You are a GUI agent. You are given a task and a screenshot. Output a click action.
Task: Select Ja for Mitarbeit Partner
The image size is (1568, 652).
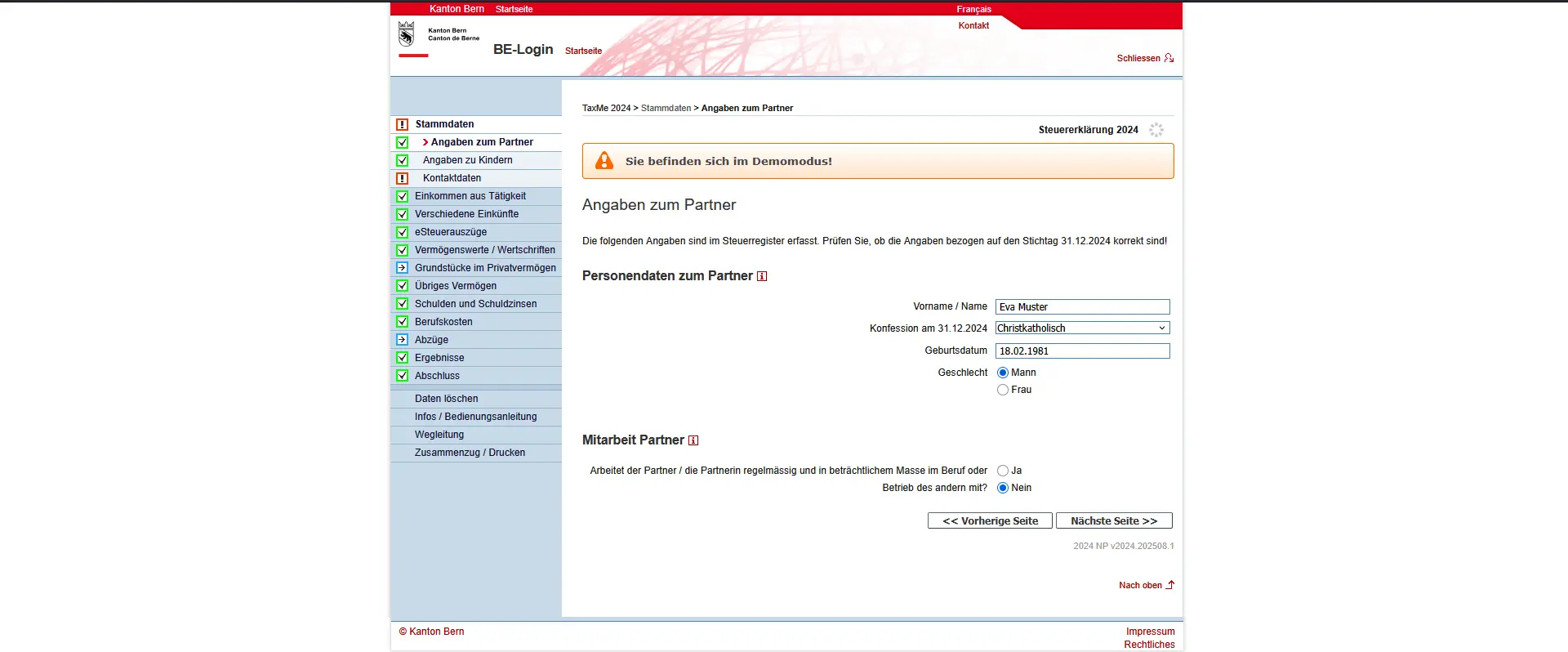tap(1003, 471)
